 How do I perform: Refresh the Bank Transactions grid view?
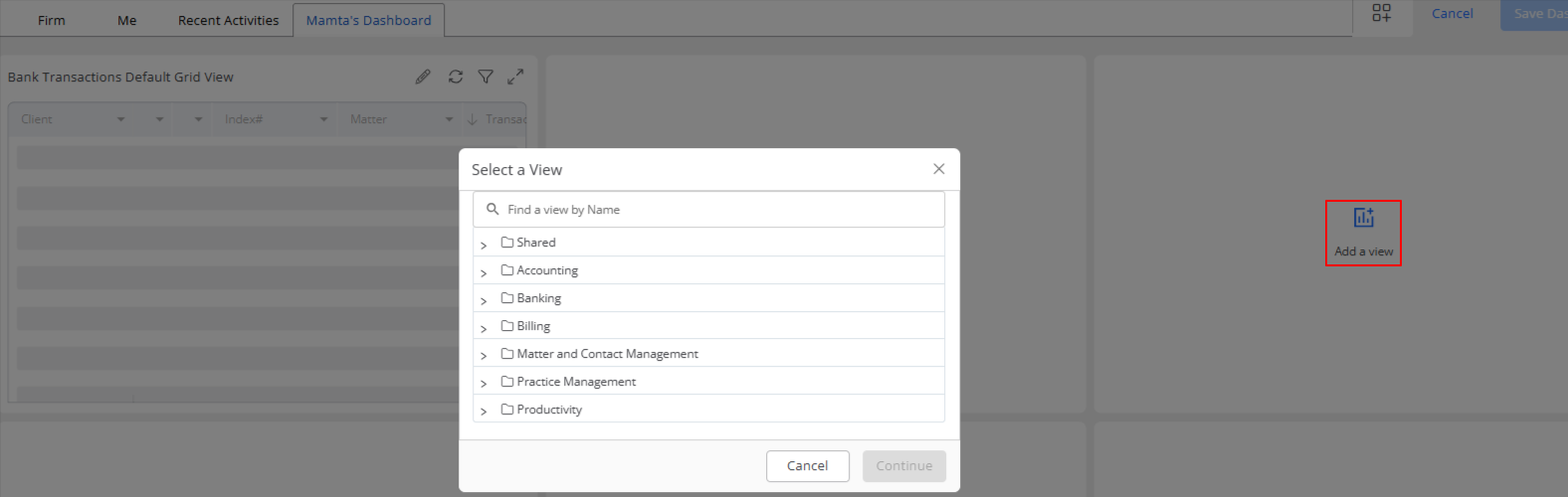[x=456, y=77]
